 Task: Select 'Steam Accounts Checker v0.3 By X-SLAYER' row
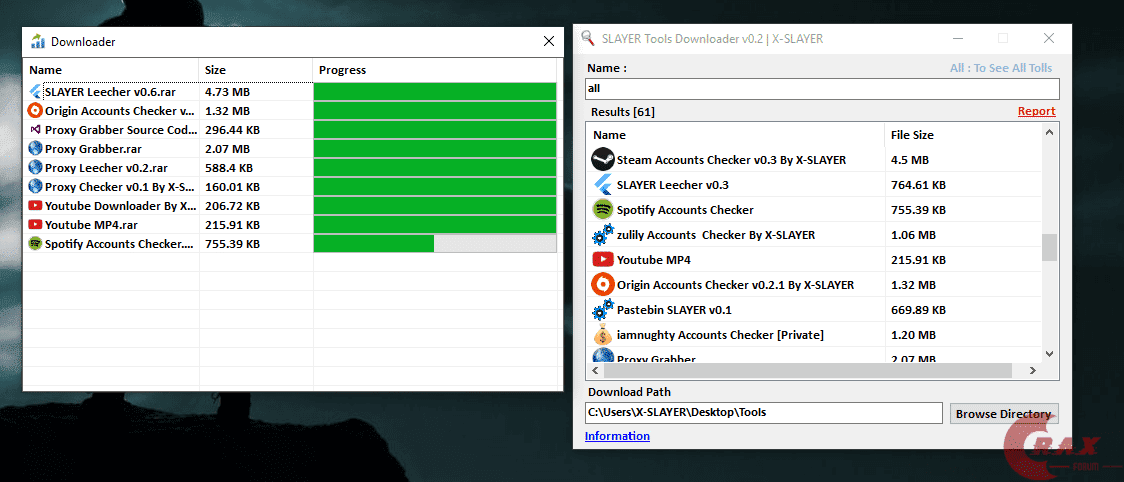click(x=814, y=159)
